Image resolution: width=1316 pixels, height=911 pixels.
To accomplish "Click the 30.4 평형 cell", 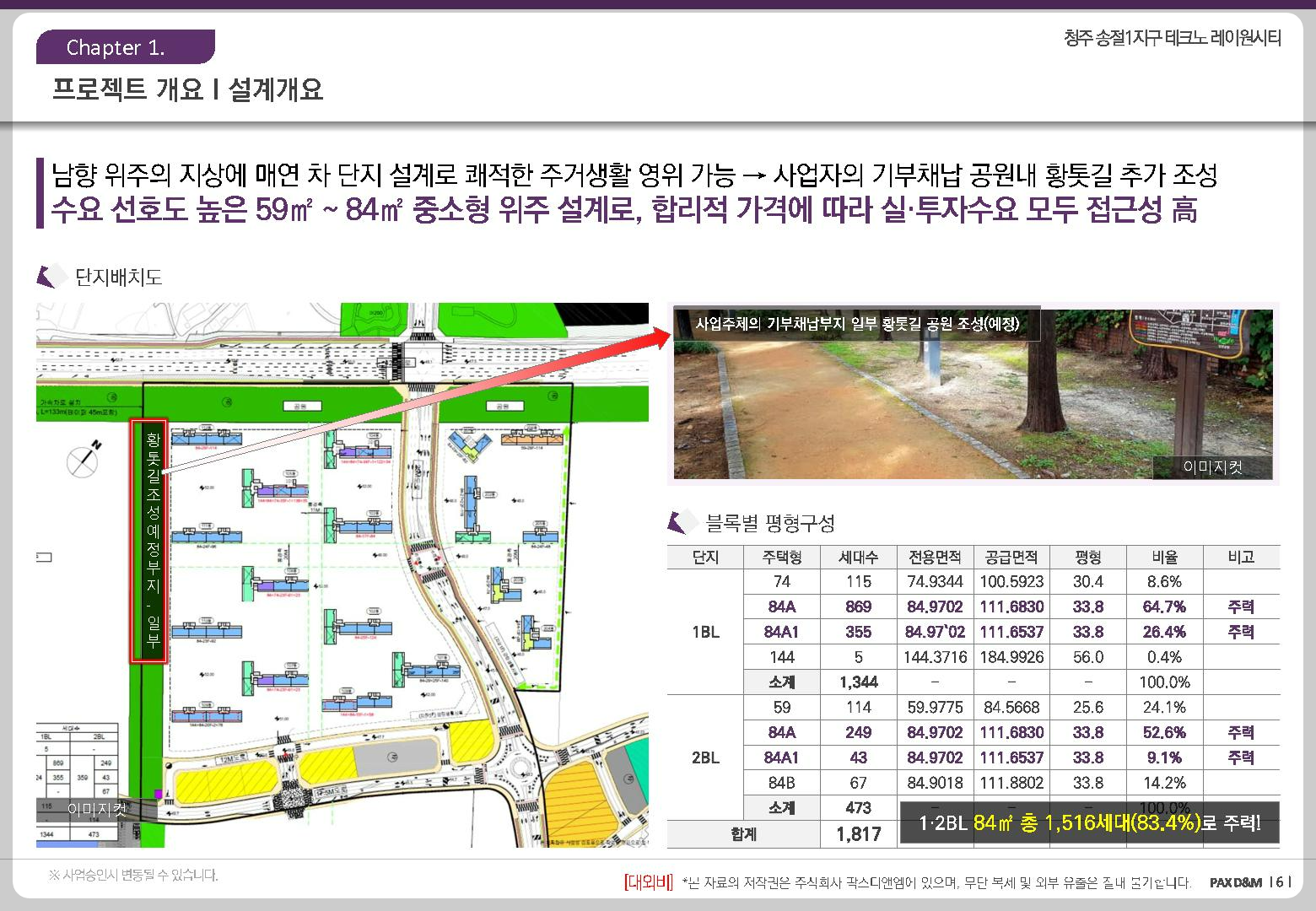I will tap(1088, 581).
